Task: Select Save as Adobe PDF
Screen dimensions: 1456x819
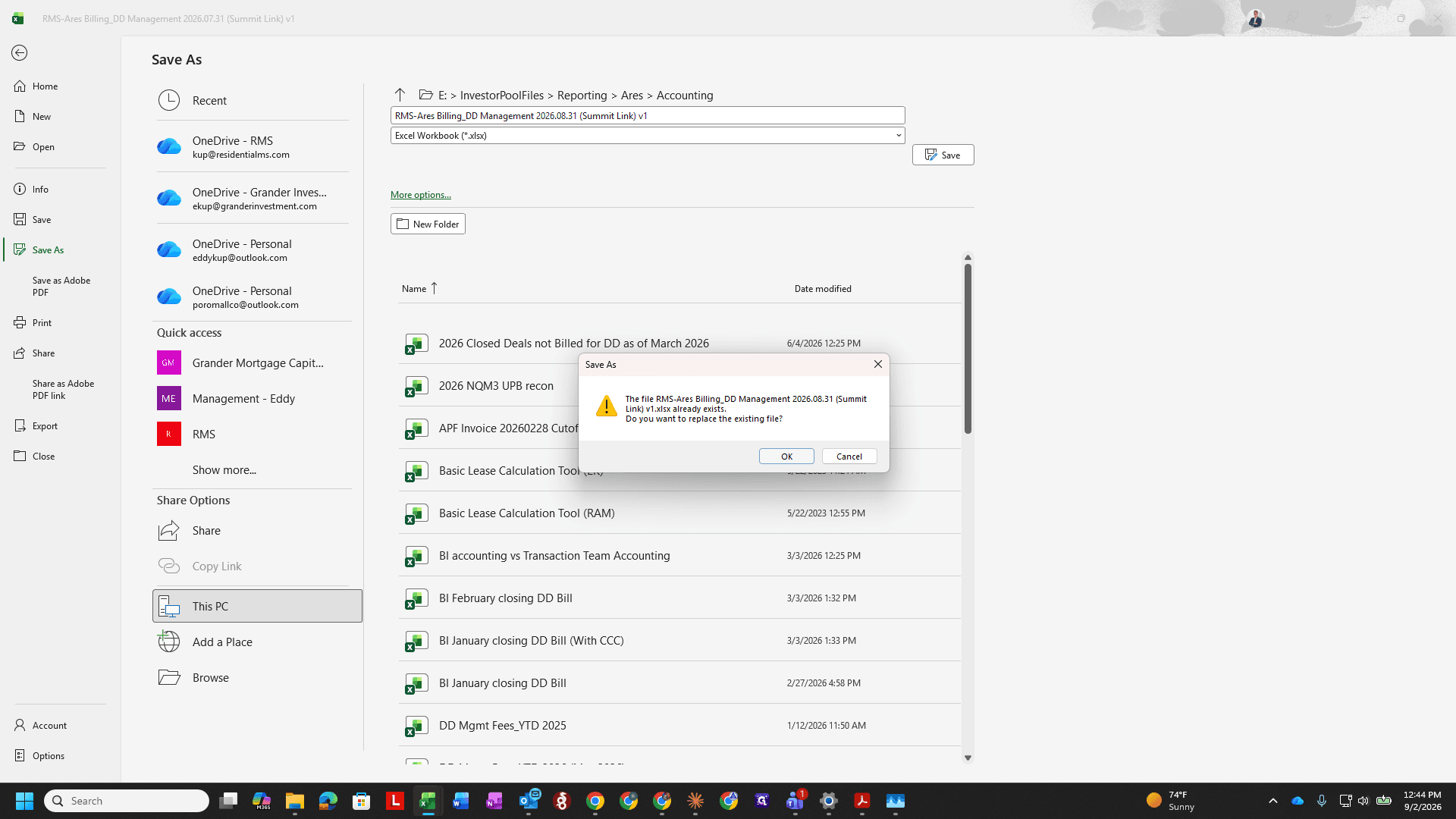Action: 61,286
